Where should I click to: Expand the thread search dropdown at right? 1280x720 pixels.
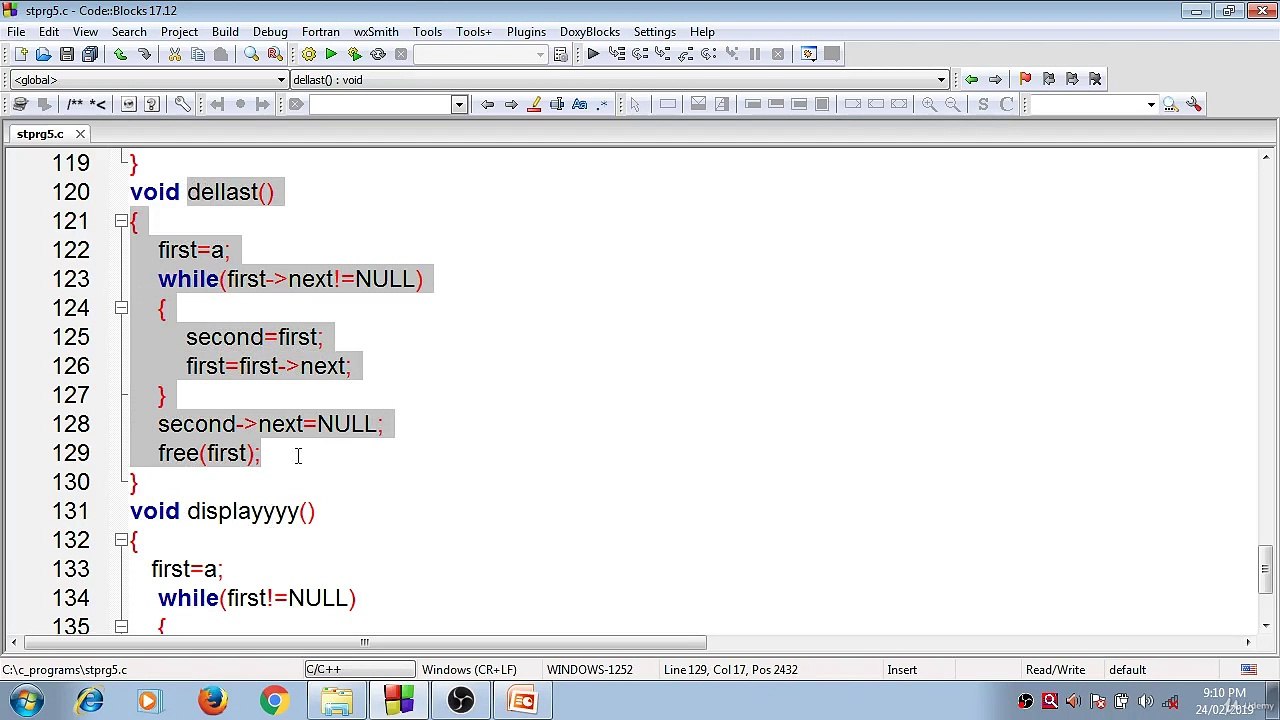tap(1151, 104)
